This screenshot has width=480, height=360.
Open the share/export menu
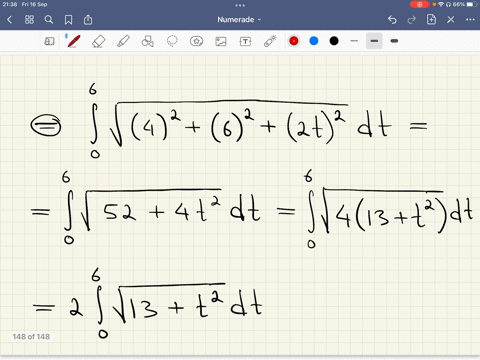[x=88, y=20]
